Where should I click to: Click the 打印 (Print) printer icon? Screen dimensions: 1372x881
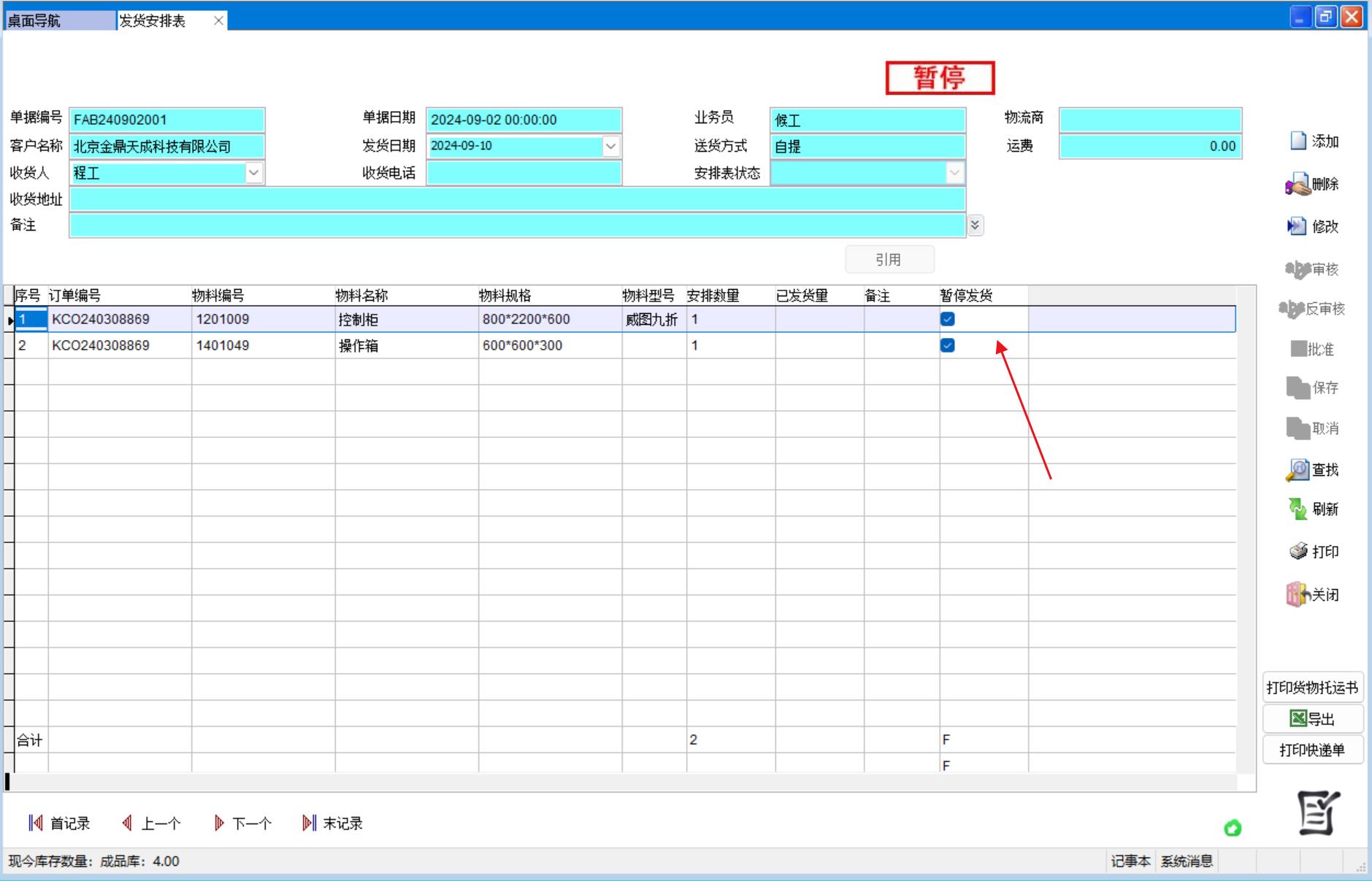[1298, 551]
